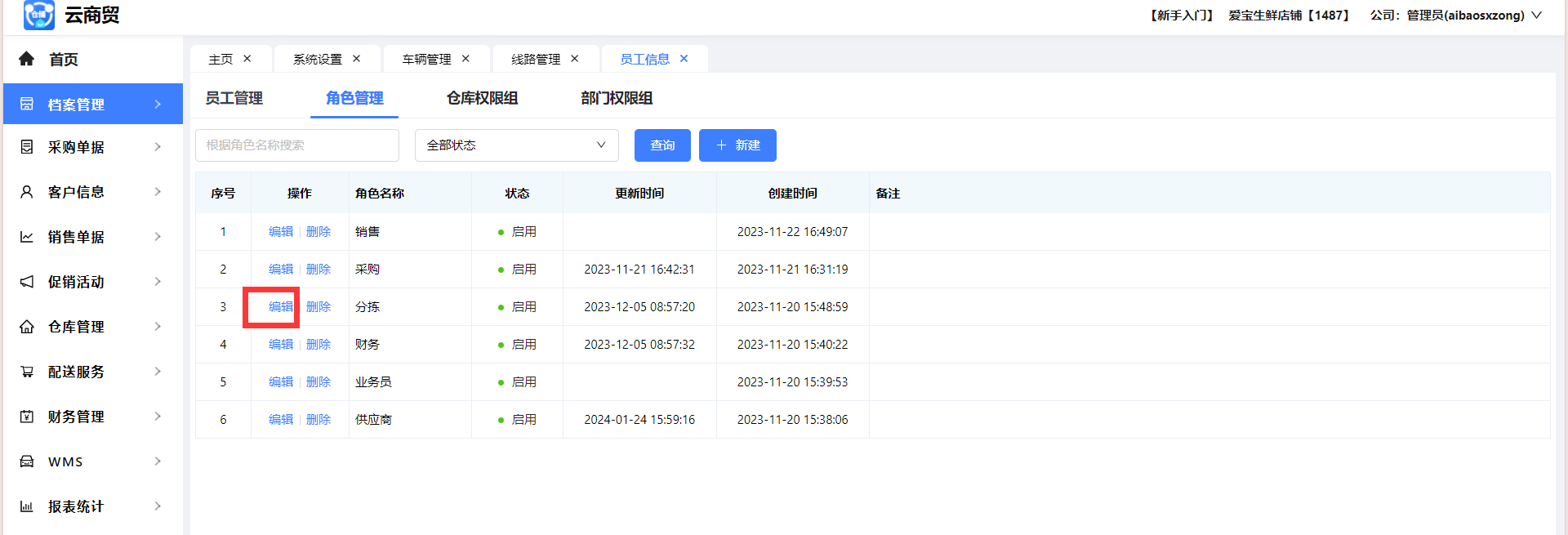Viewport: 1568px width, 535px height.
Task: Switch to the 员工管理 tab
Action: pos(234,98)
